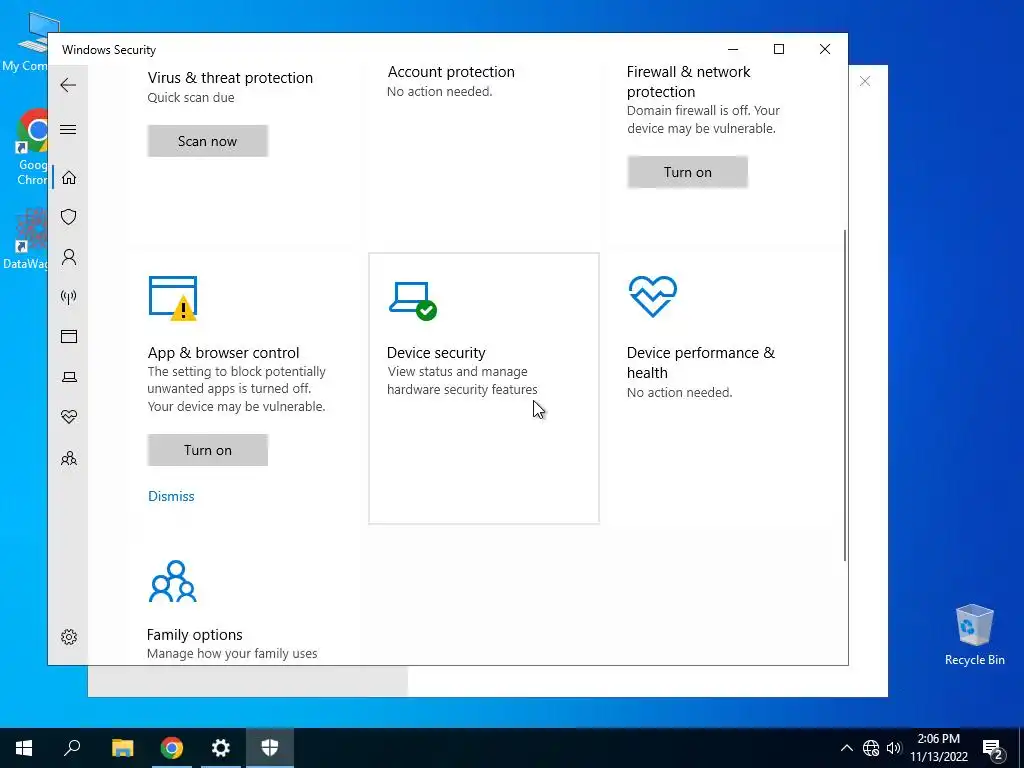Open Settings gear in Windows Security sidebar
This screenshot has width=1024, height=768.
(x=69, y=637)
